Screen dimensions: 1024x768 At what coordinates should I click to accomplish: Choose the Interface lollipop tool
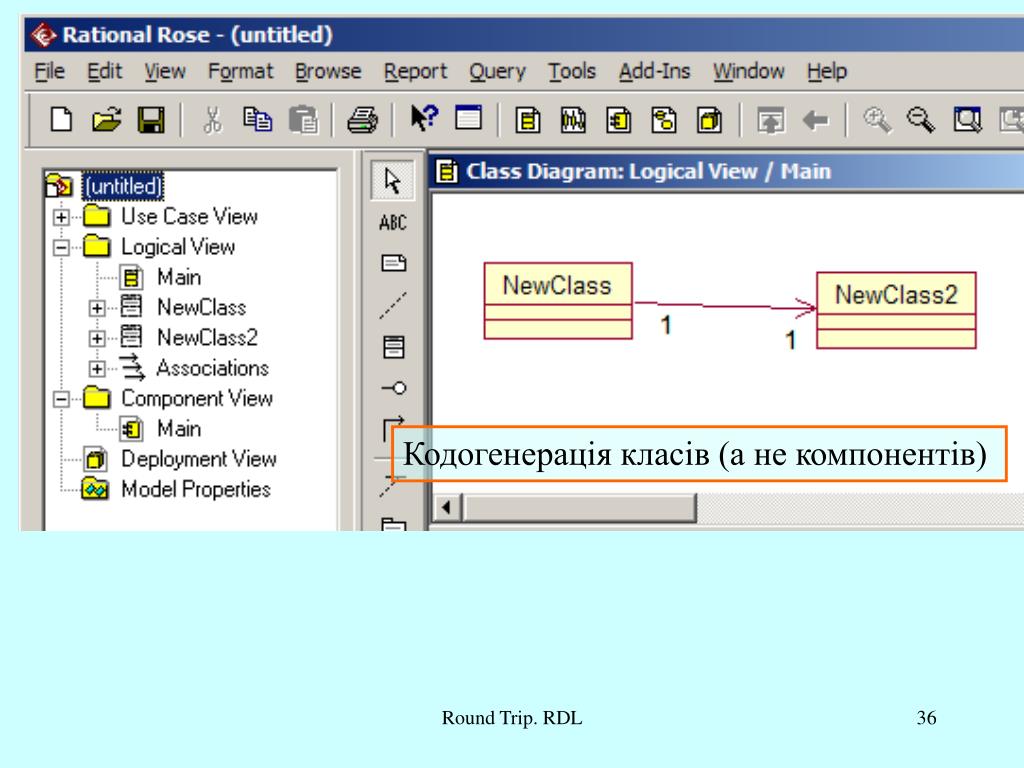point(394,389)
